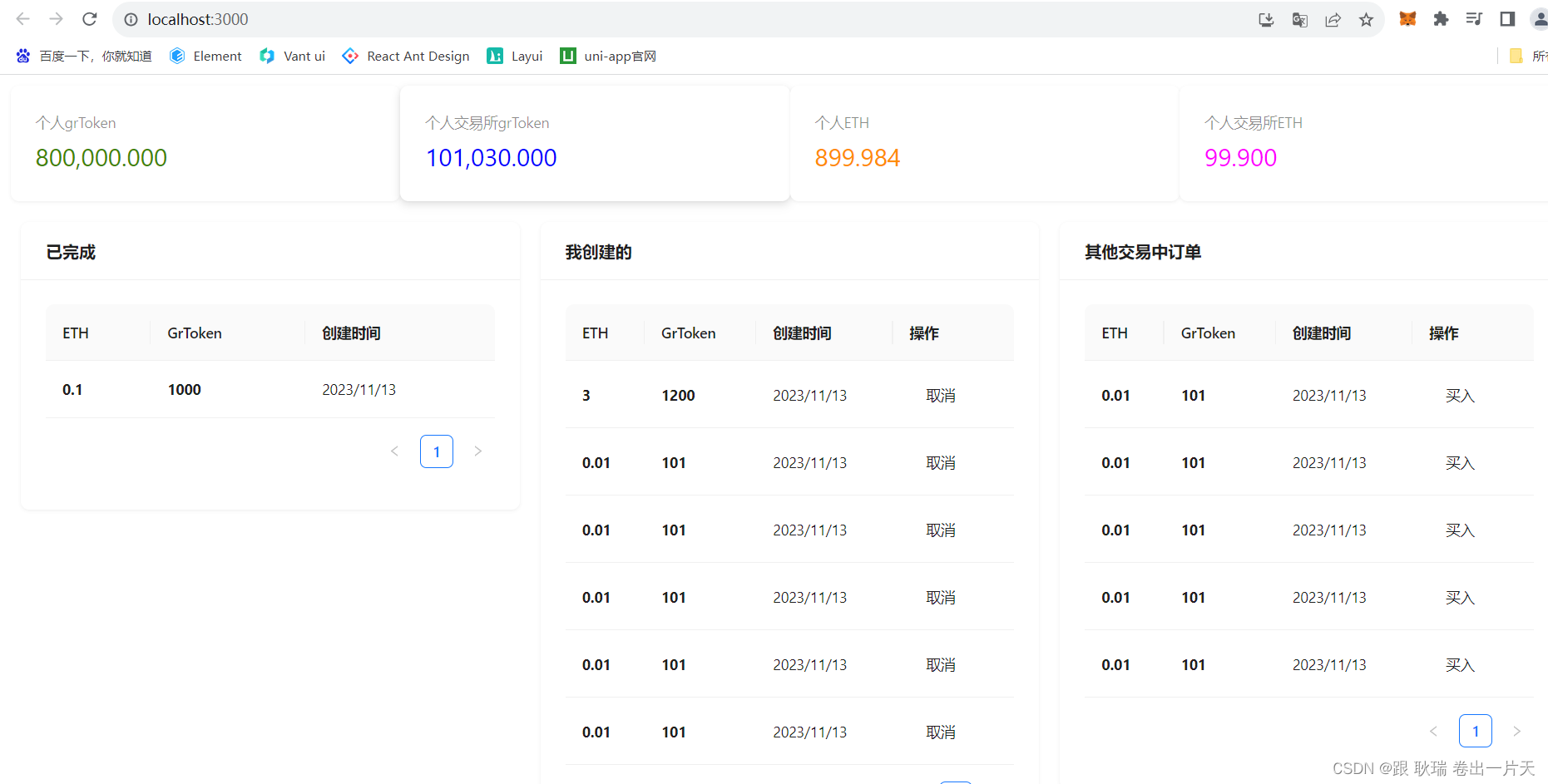The width and height of the screenshot is (1548, 784).
Task: Select page 1 under the 已完成 table
Action: [436, 451]
